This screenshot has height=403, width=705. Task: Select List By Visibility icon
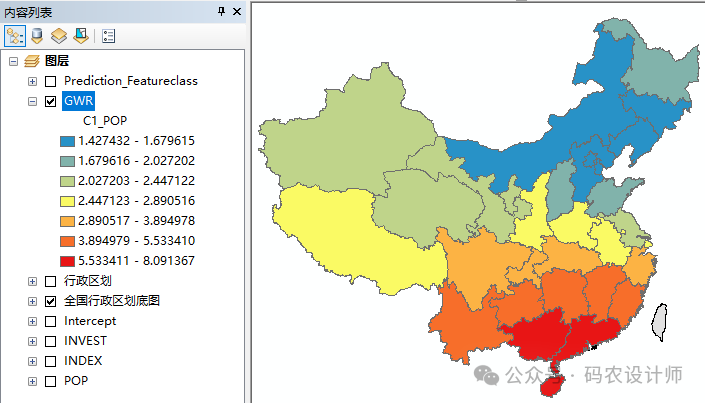tap(59, 36)
